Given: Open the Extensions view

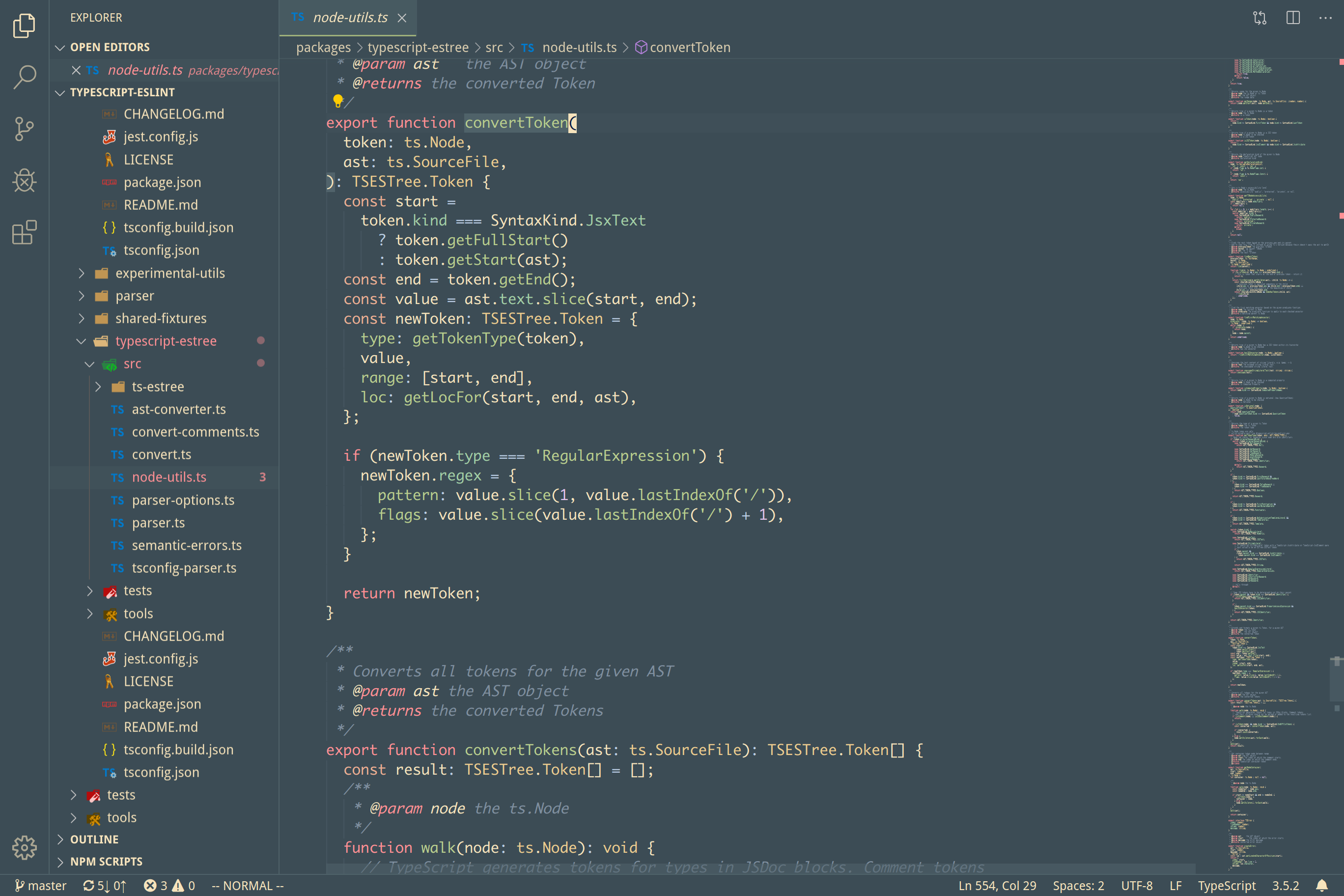Looking at the screenshot, I should [x=24, y=232].
